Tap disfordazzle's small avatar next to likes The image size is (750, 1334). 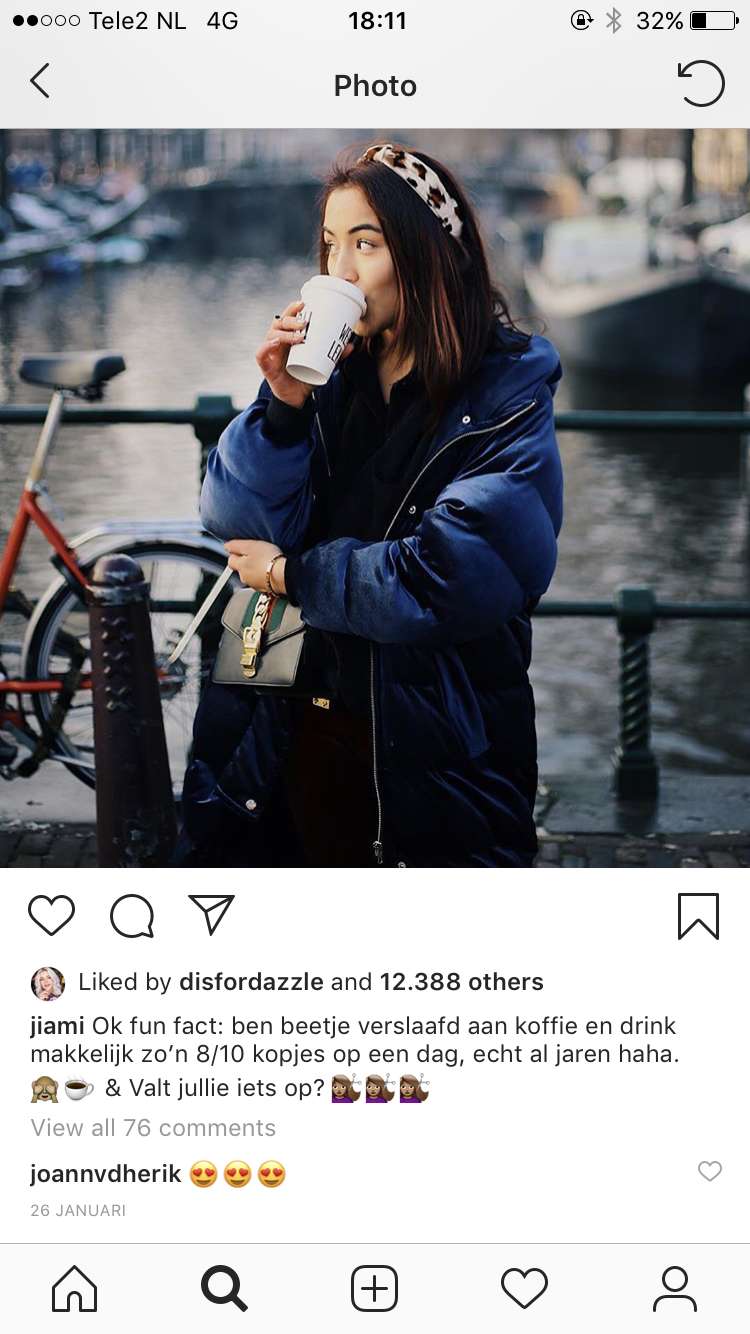pos(48,983)
